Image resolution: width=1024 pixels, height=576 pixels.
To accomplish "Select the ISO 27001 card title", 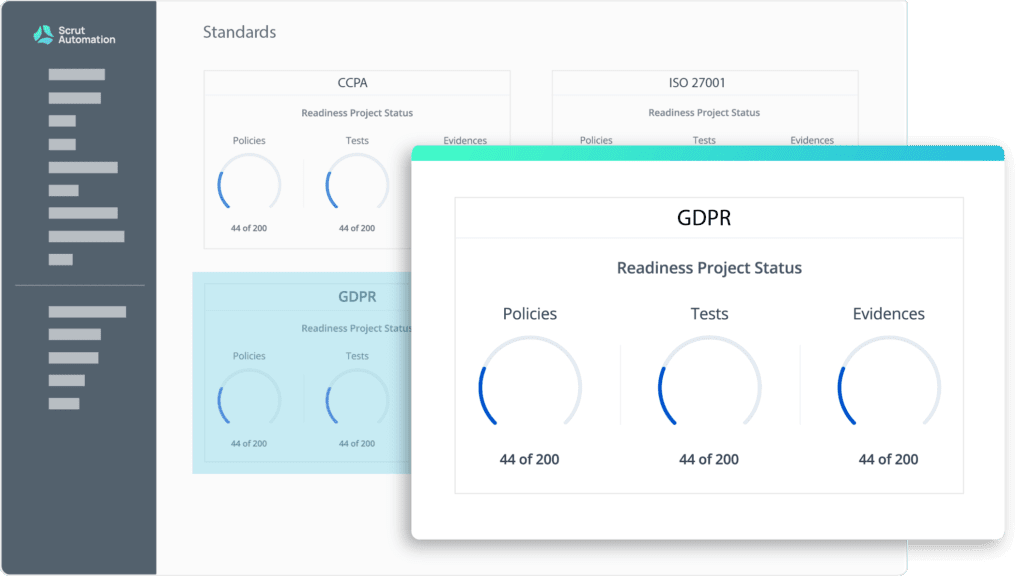I will pyautogui.click(x=697, y=83).
